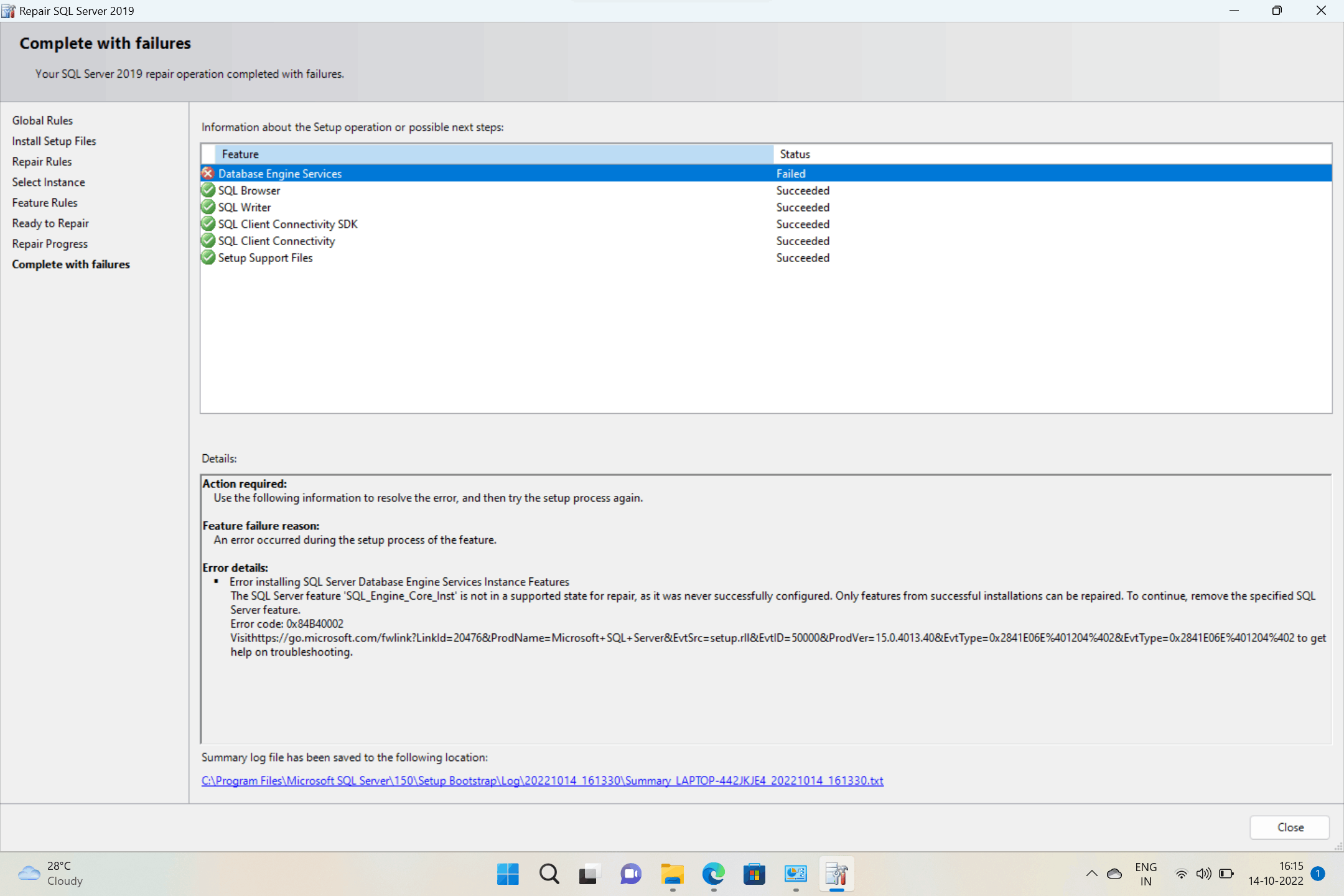The width and height of the screenshot is (1344, 896).
Task: Click the red failed icon for Database Engine Services
Action: click(x=208, y=174)
